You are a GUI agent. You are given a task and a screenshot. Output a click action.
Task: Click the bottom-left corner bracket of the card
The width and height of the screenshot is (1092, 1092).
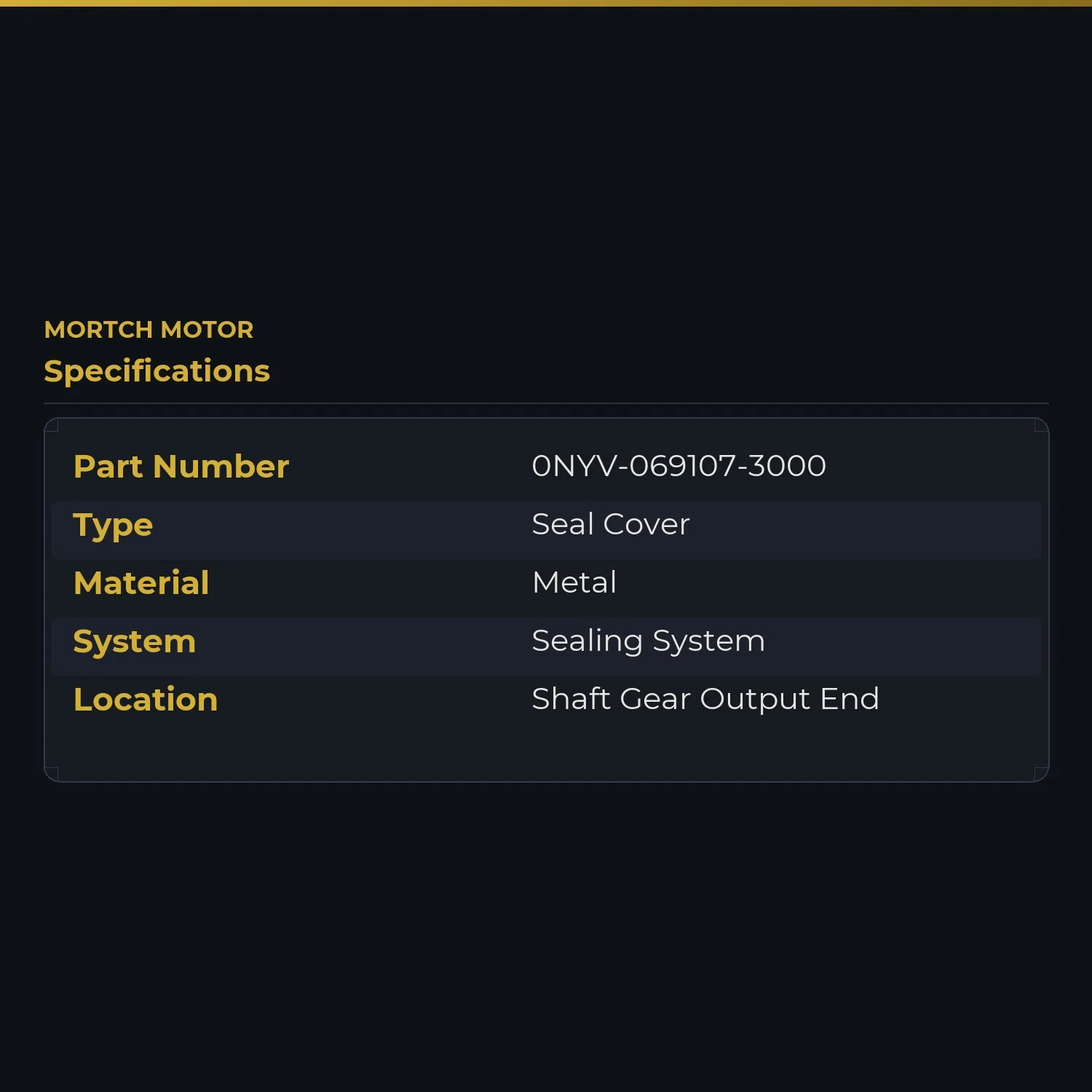pyautogui.click(x=52, y=775)
